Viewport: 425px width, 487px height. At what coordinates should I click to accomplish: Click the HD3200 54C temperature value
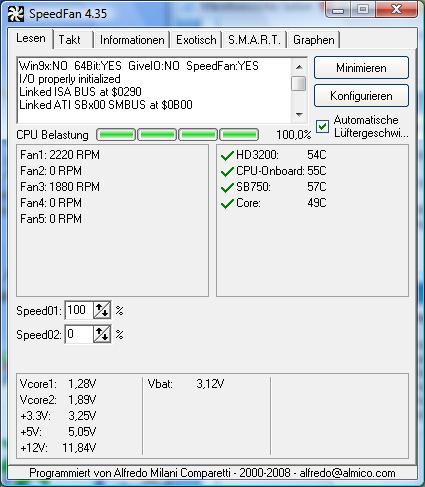[317, 155]
